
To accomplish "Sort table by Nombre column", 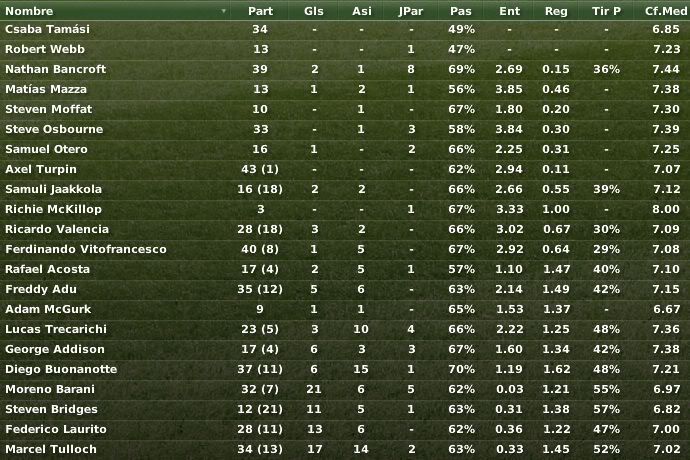I will pyautogui.click(x=29, y=11).
